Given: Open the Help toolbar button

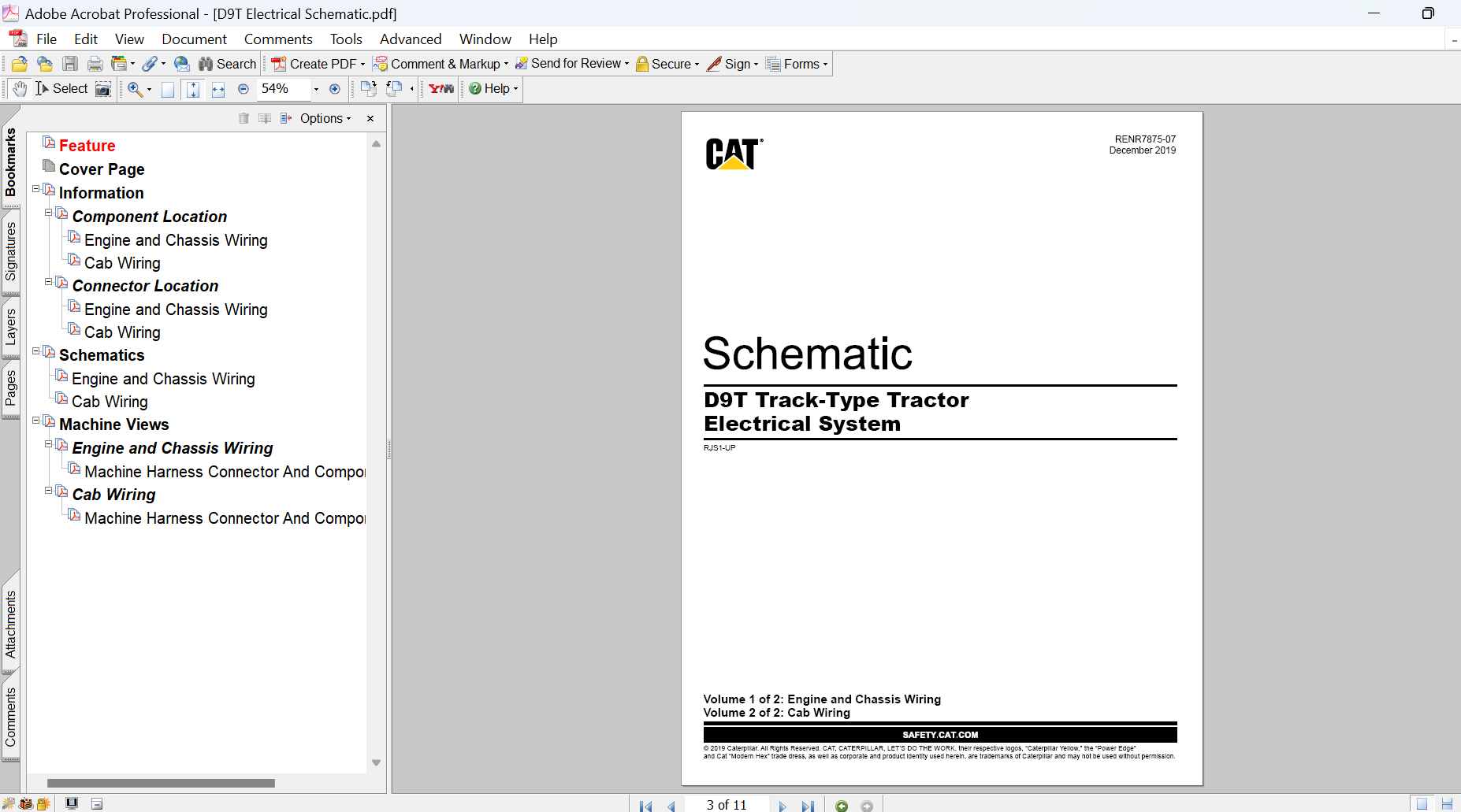Looking at the screenshot, I should 493,89.
